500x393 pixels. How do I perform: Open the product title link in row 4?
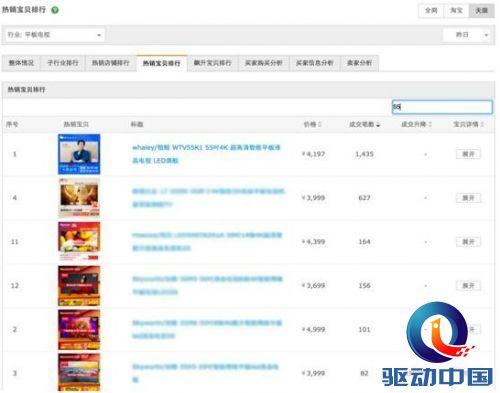(208, 198)
